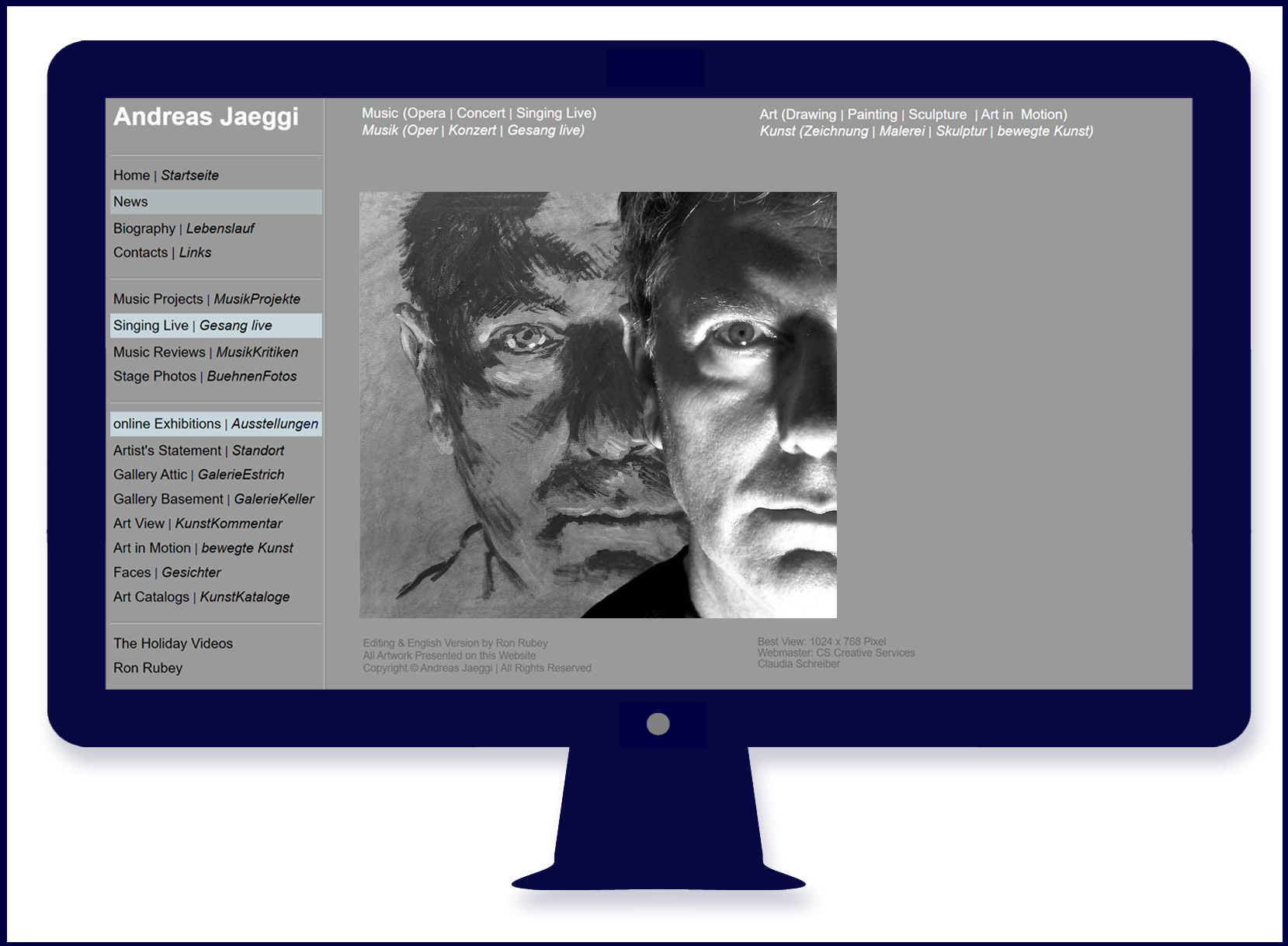Screen dimensions: 1288x946
Task: Click 'Webmaster: CS Creative Services' text
Action: [836, 653]
